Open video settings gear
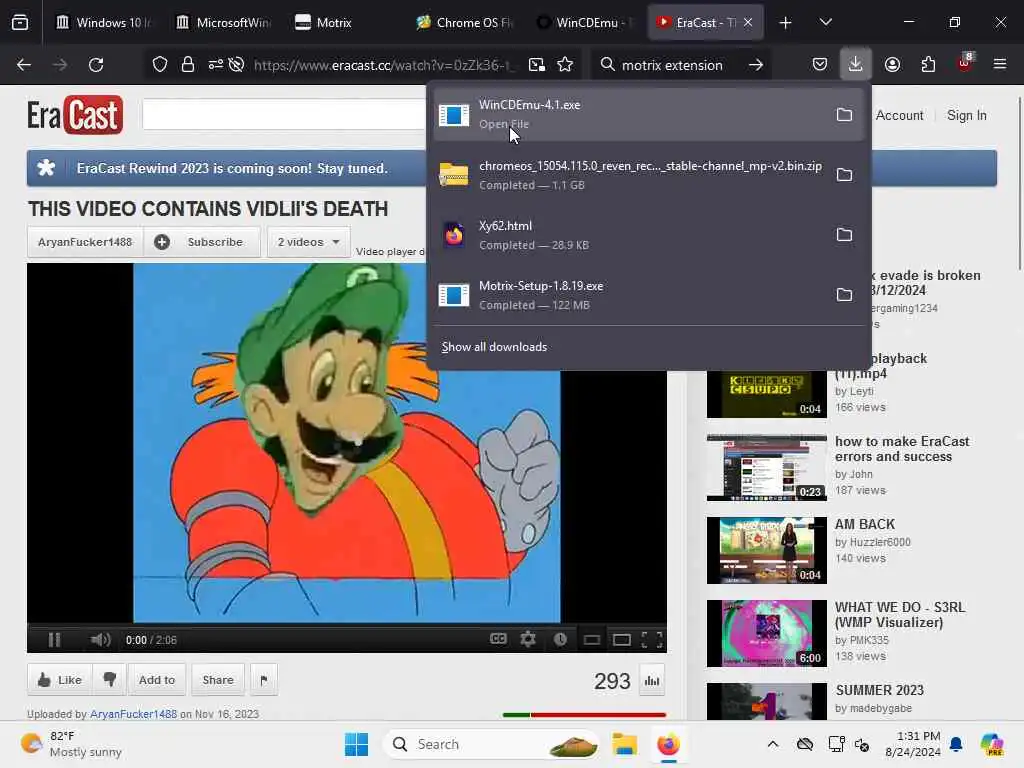 point(528,639)
